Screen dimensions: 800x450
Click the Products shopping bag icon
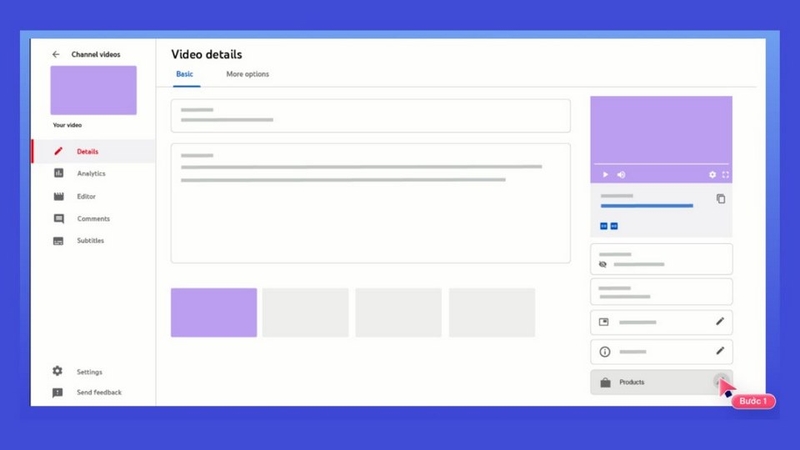(x=605, y=383)
